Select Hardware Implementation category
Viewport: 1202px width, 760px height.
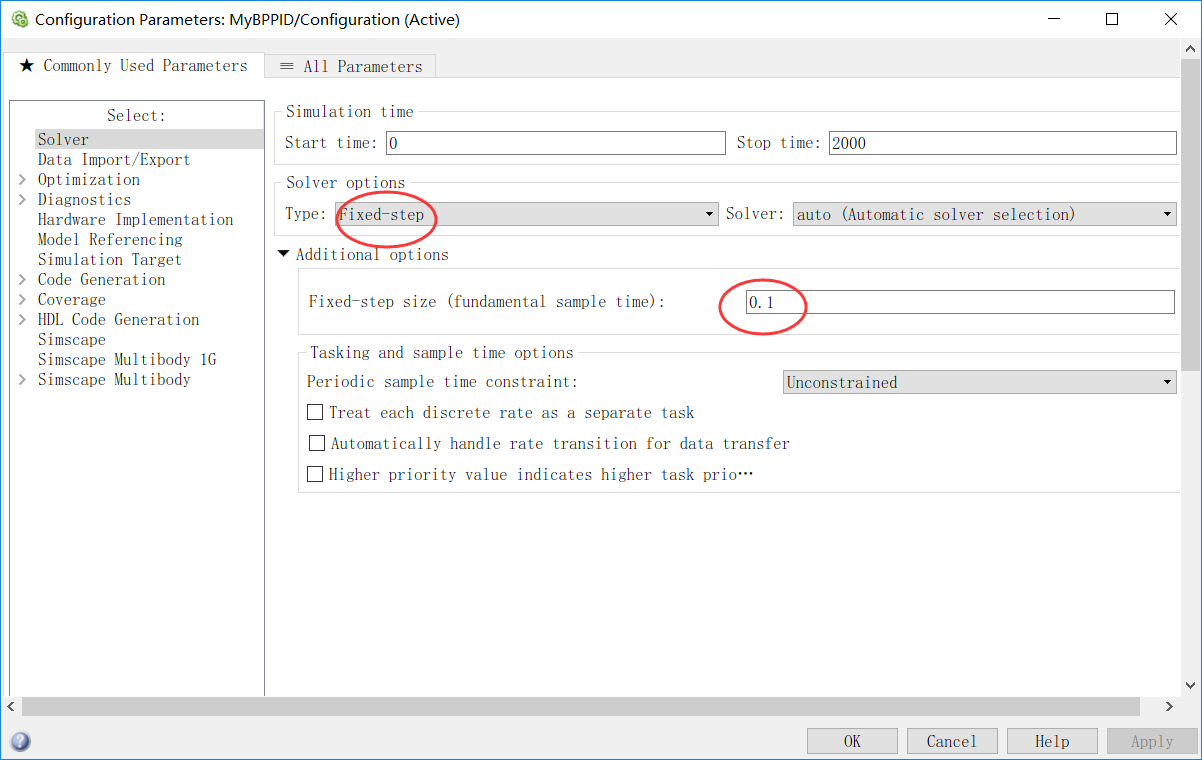coord(135,220)
